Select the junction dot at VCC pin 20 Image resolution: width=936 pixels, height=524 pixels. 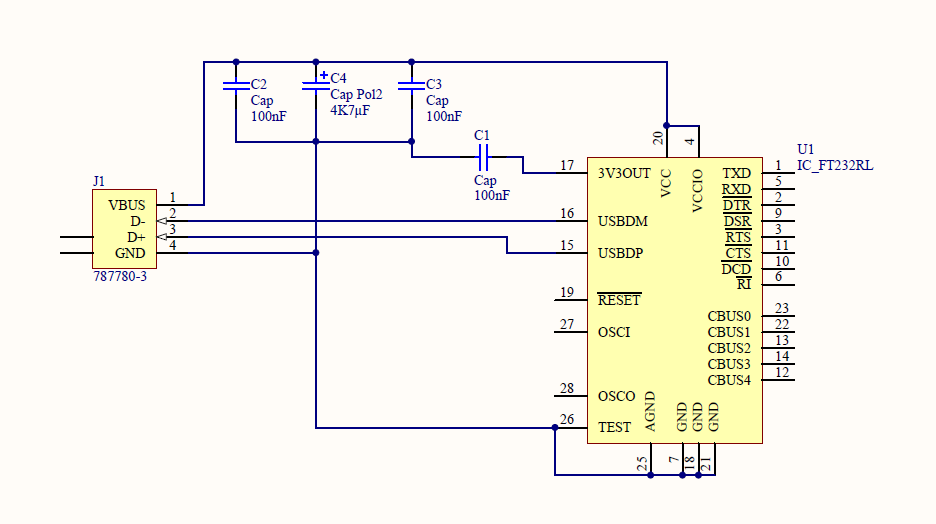[666, 126]
